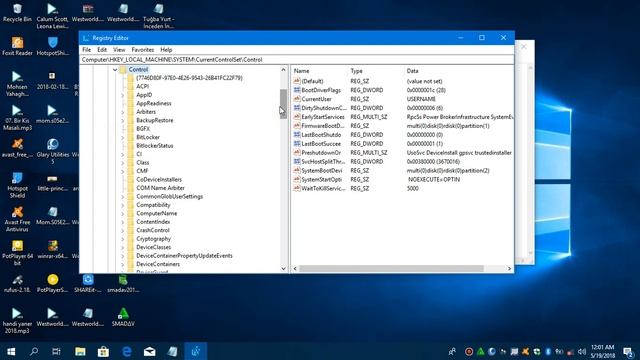This screenshot has width=640, height=360.
Task: Expand the CommonGlobUserSettings key
Action: pos(122,197)
